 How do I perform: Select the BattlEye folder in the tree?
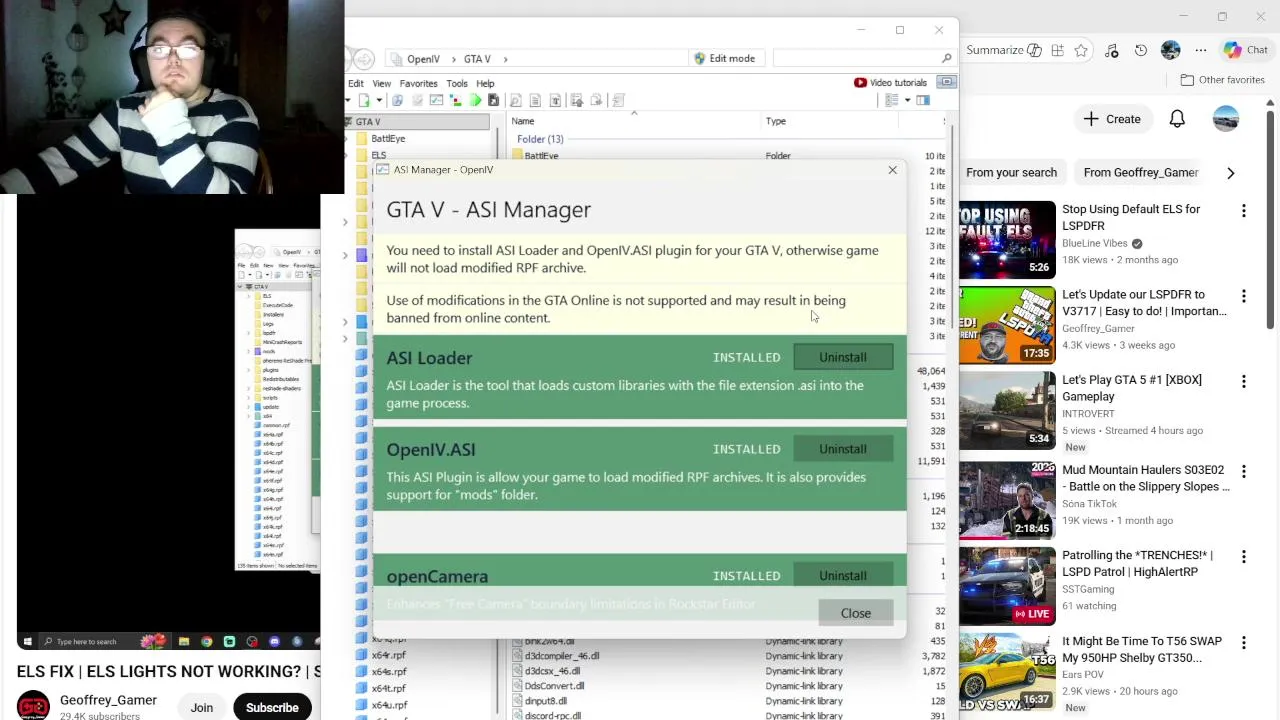[x=388, y=139]
